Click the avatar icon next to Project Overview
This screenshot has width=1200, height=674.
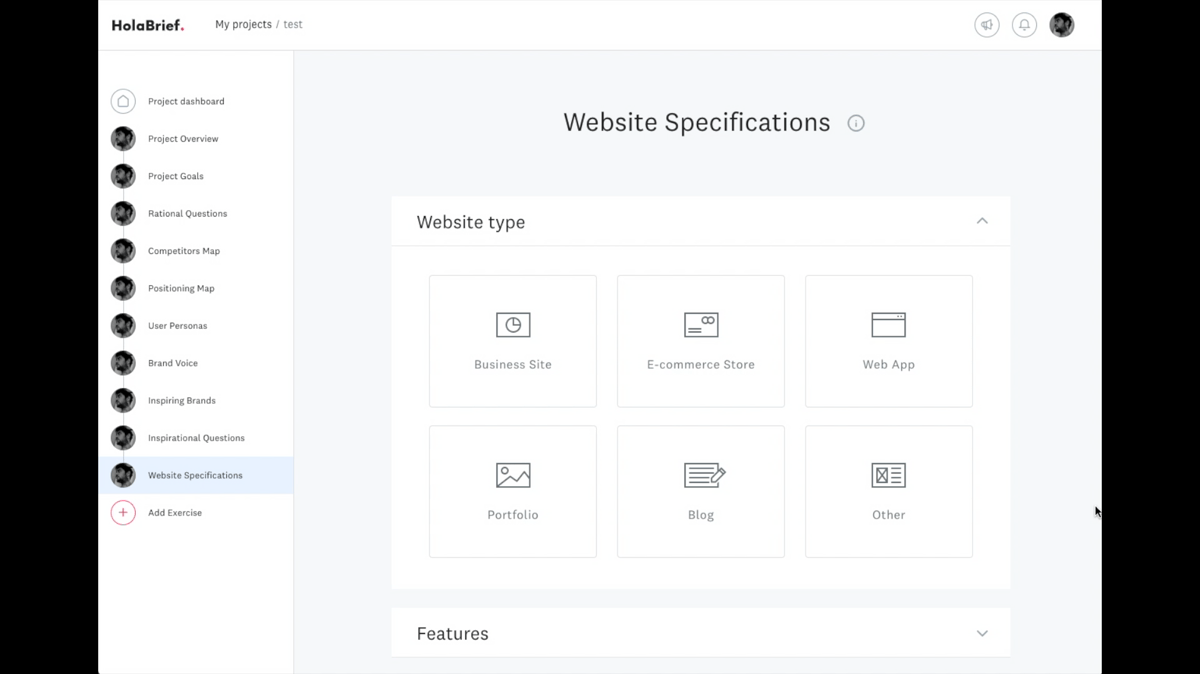tap(123, 139)
